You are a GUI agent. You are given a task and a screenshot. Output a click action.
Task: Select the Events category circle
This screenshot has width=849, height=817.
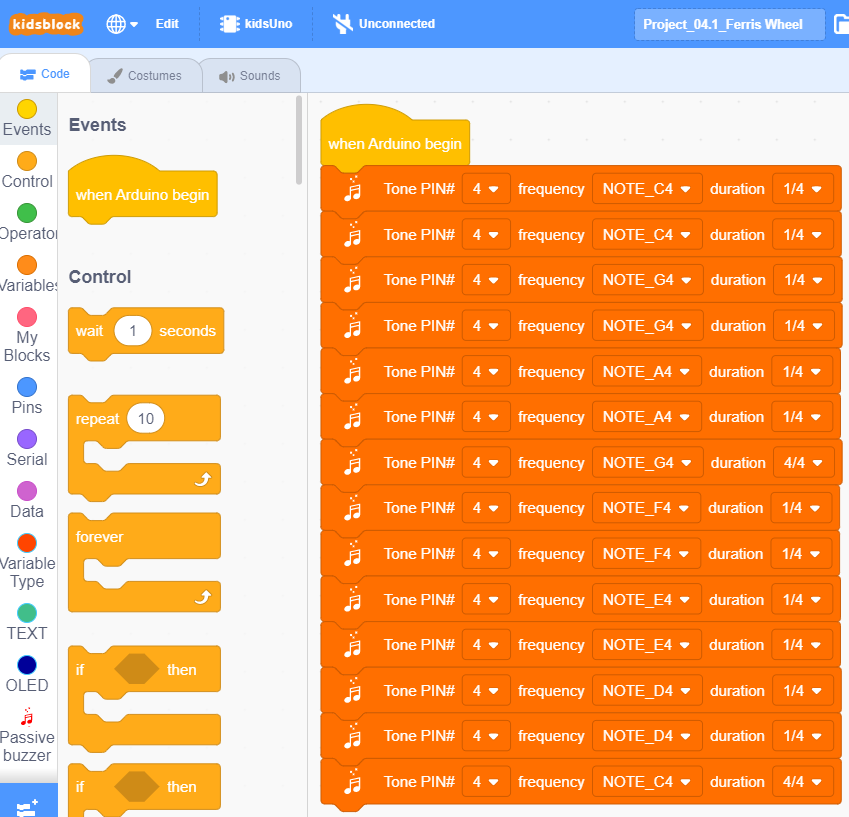point(27,109)
